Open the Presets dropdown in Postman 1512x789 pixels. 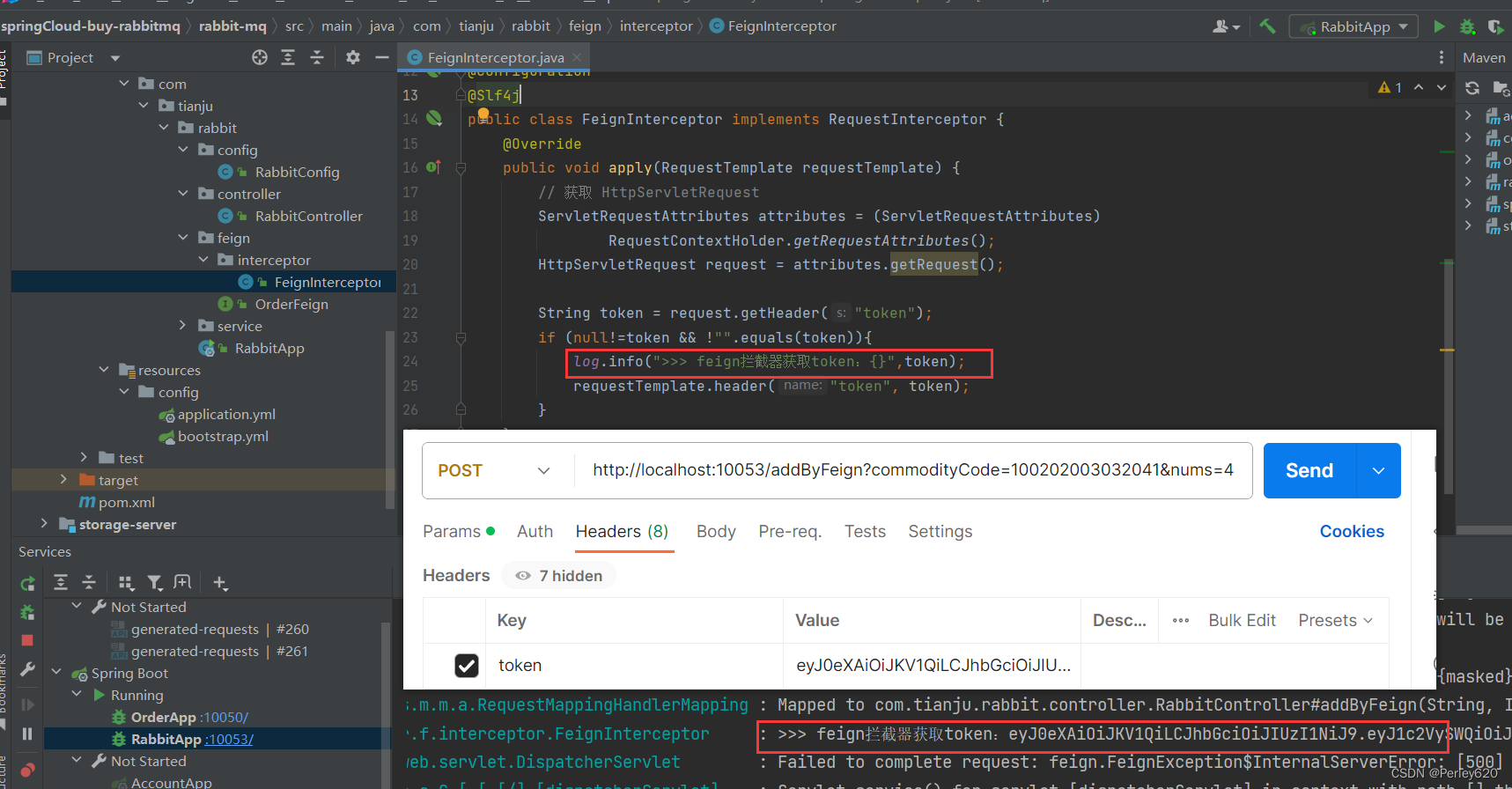1335,620
